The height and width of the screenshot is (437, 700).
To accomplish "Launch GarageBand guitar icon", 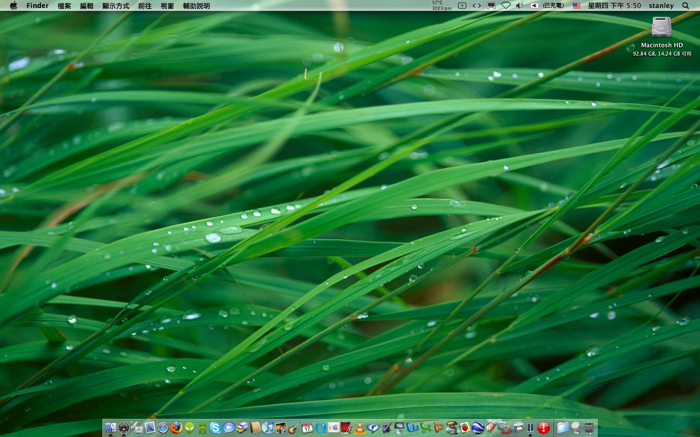I will pyautogui.click(x=294, y=428).
